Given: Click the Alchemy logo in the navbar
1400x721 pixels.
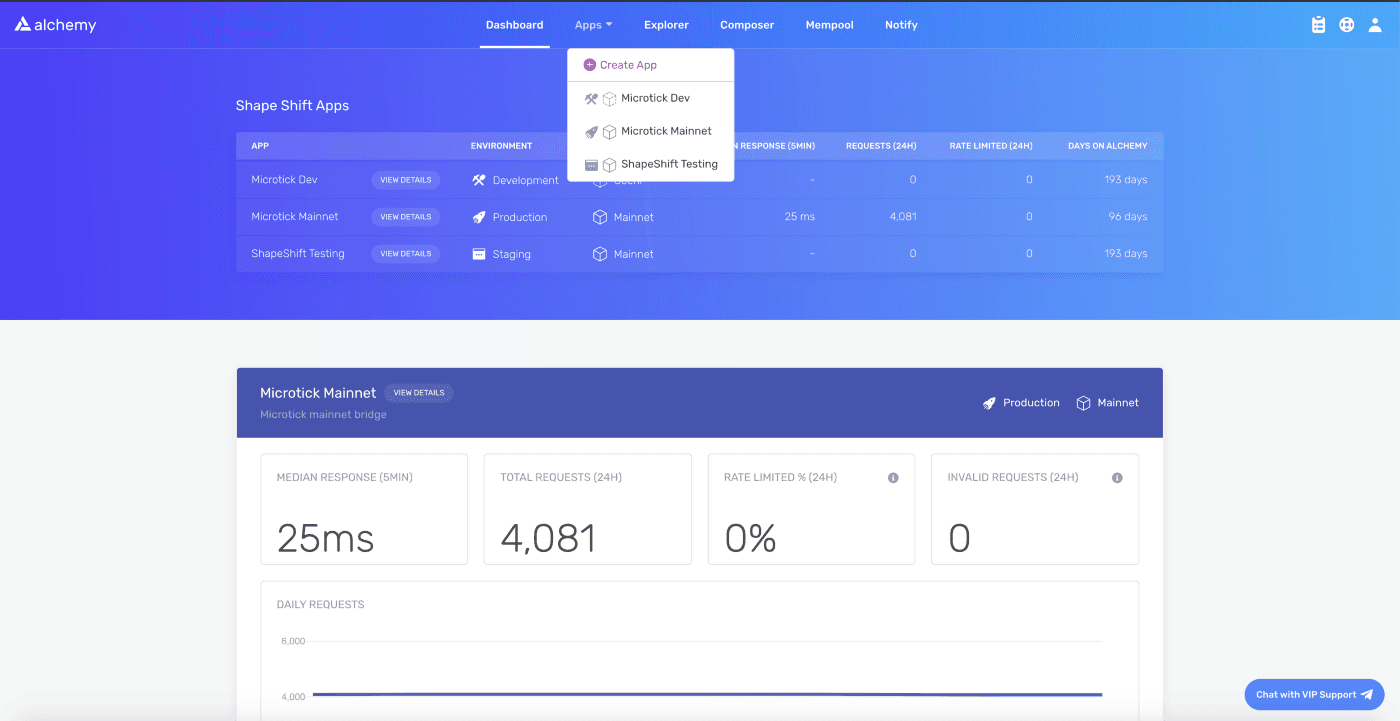Looking at the screenshot, I should point(55,24).
